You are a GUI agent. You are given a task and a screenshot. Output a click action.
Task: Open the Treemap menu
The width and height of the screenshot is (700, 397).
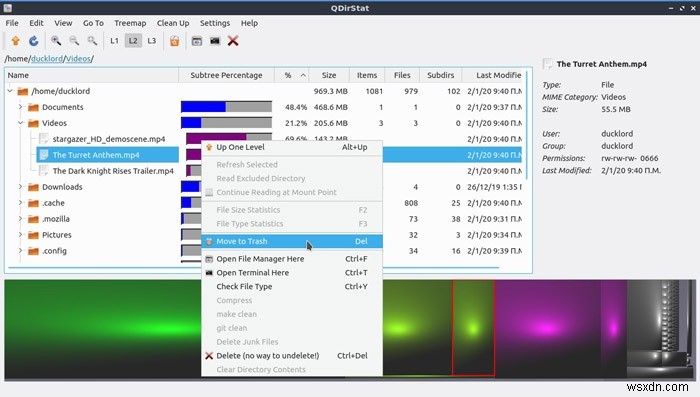point(130,23)
